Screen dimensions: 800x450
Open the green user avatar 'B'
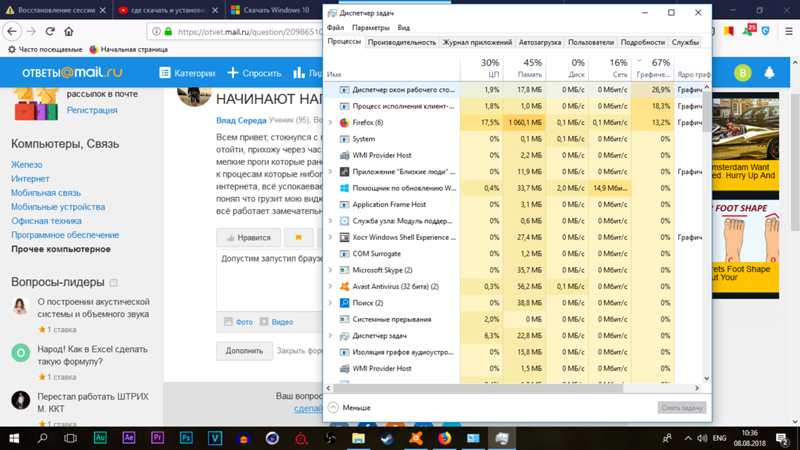[743, 73]
